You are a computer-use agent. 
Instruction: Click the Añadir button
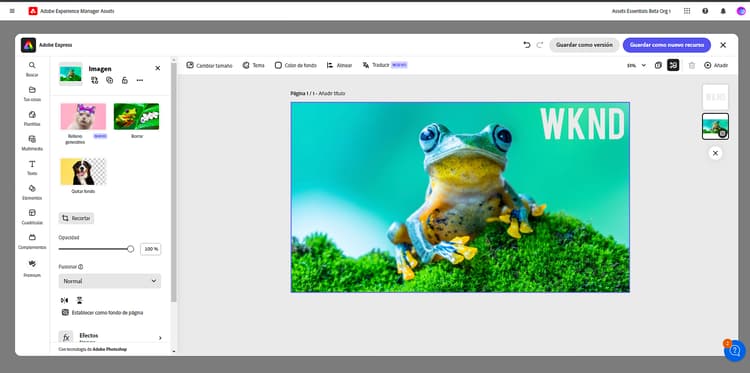click(716, 66)
